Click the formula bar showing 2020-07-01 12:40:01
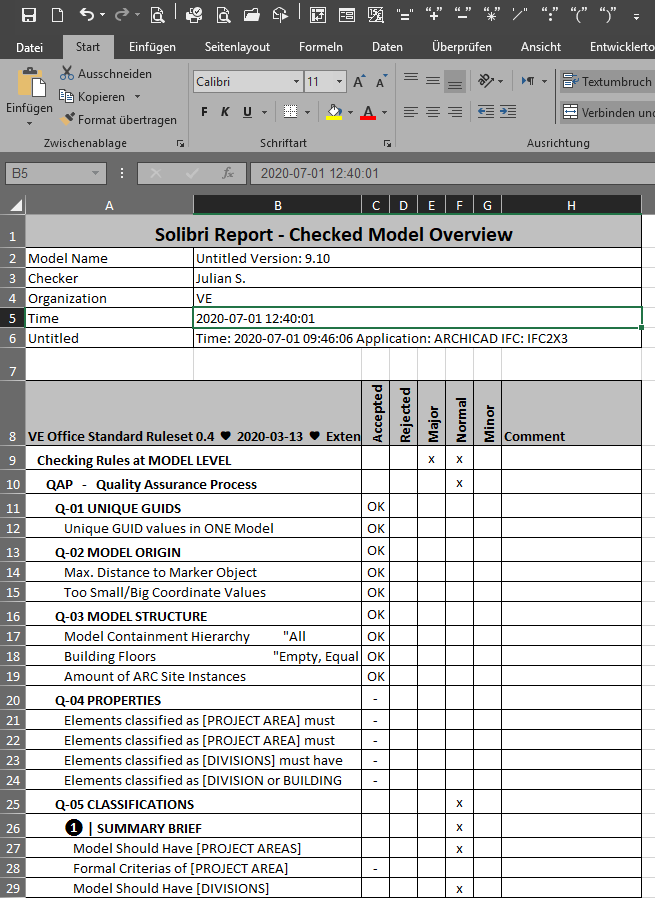The image size is (655, 898). 452,173
